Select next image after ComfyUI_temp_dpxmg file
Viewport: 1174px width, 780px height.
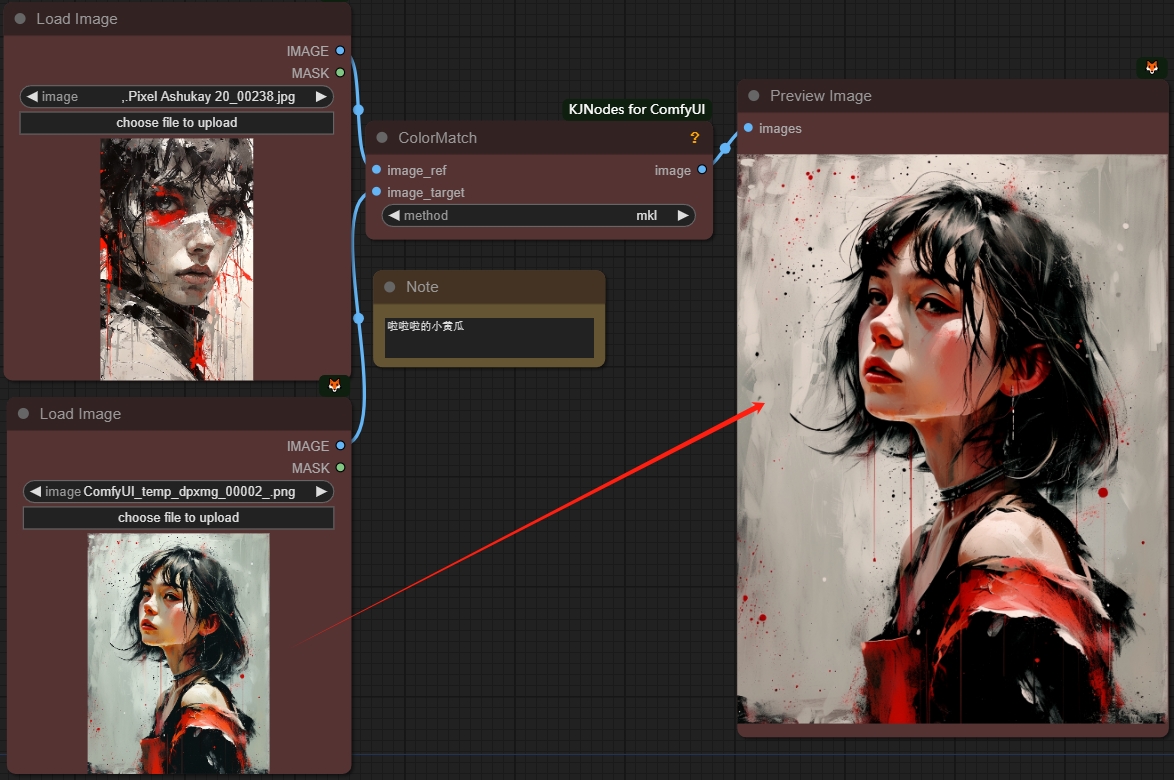321,492
